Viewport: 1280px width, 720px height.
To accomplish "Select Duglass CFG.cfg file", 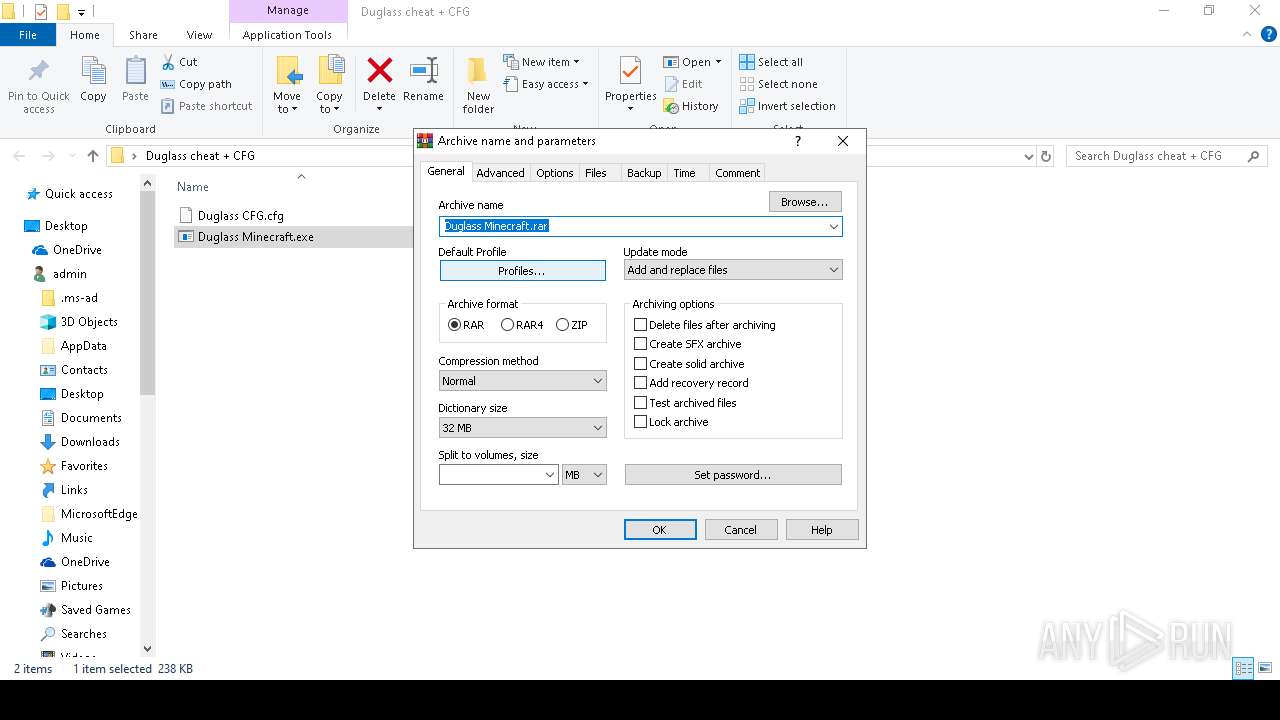I will (240, 215).
